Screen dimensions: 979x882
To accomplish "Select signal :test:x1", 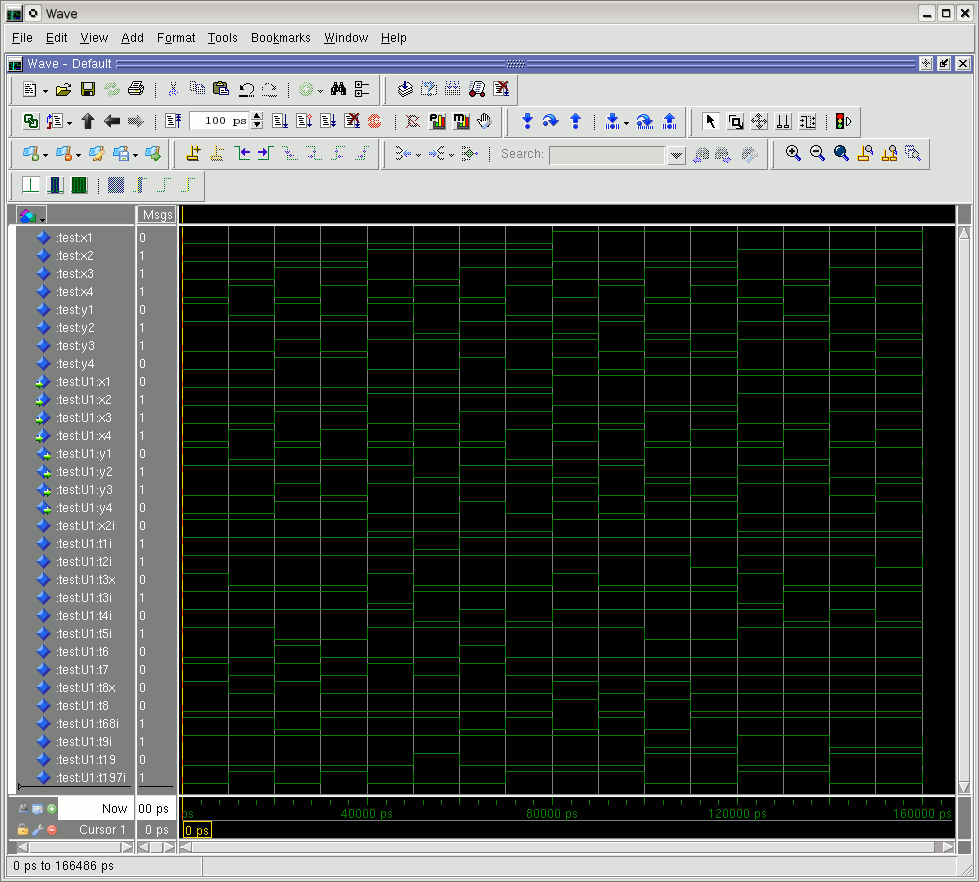I will (74, 238).
